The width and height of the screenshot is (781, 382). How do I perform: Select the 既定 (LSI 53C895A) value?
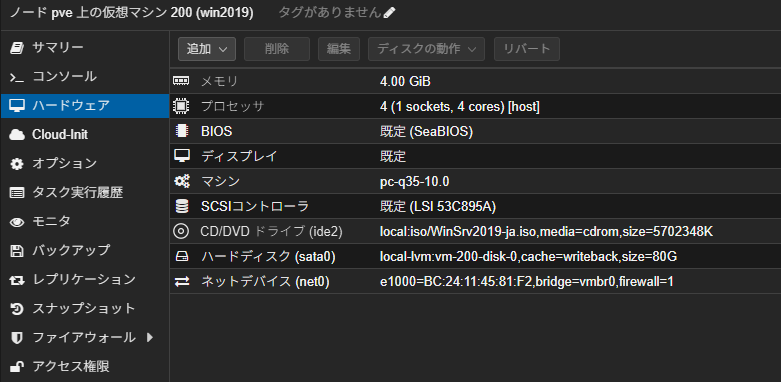click(438, 207)
